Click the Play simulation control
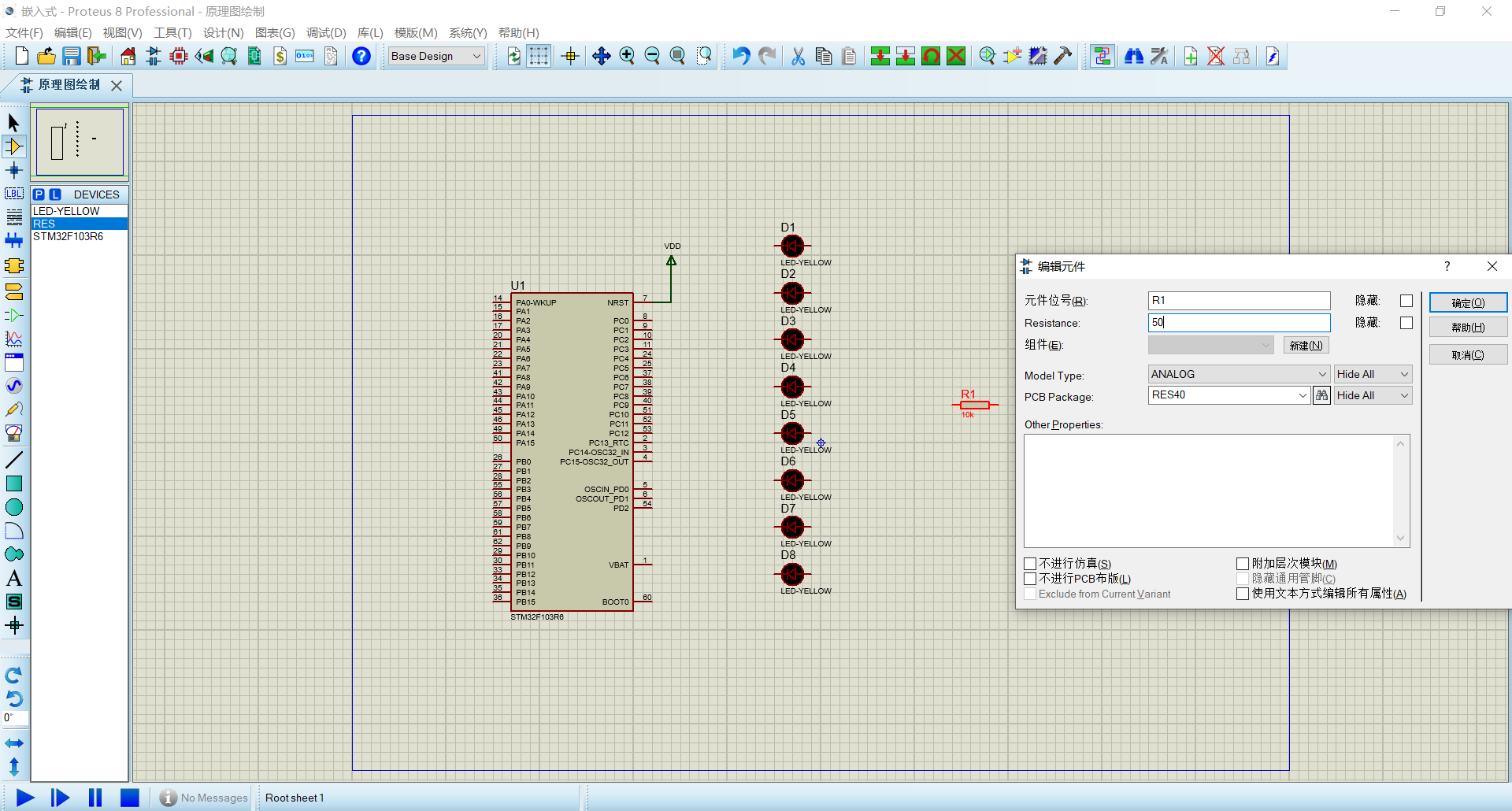1512x811 pixels. pos(24,798)
